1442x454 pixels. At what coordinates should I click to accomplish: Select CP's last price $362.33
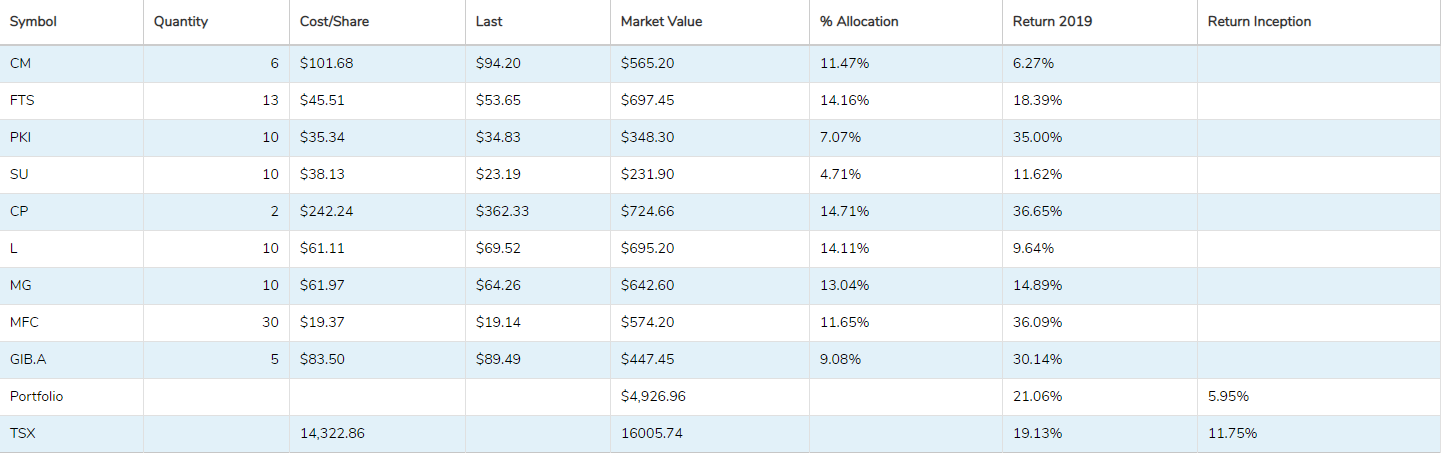pyautogui.click(x=502, y=211)
